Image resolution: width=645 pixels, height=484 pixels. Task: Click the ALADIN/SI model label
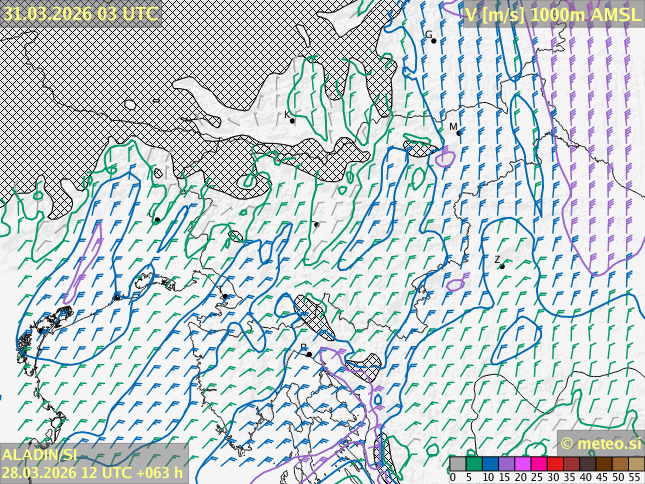click(x=39, y=454)
